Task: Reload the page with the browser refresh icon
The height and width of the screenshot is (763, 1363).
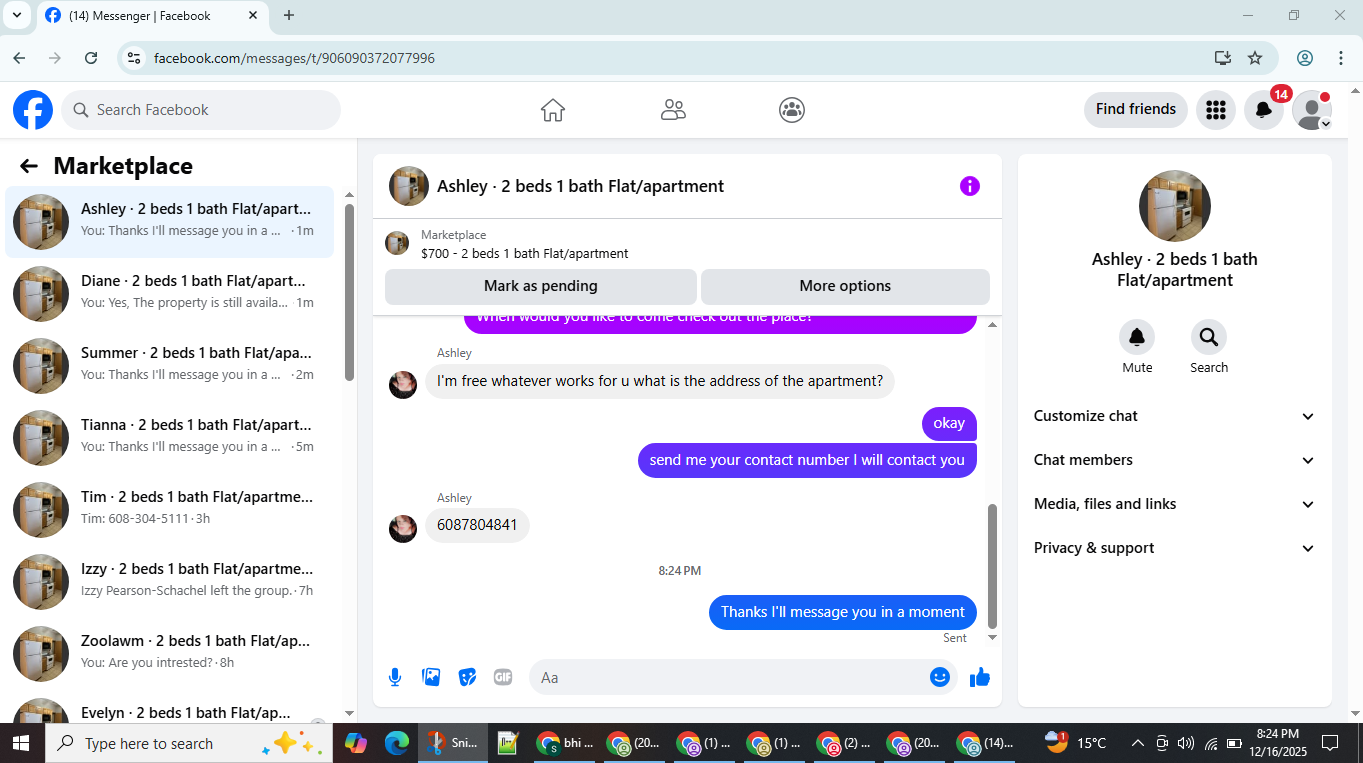Action: [91, 58]
